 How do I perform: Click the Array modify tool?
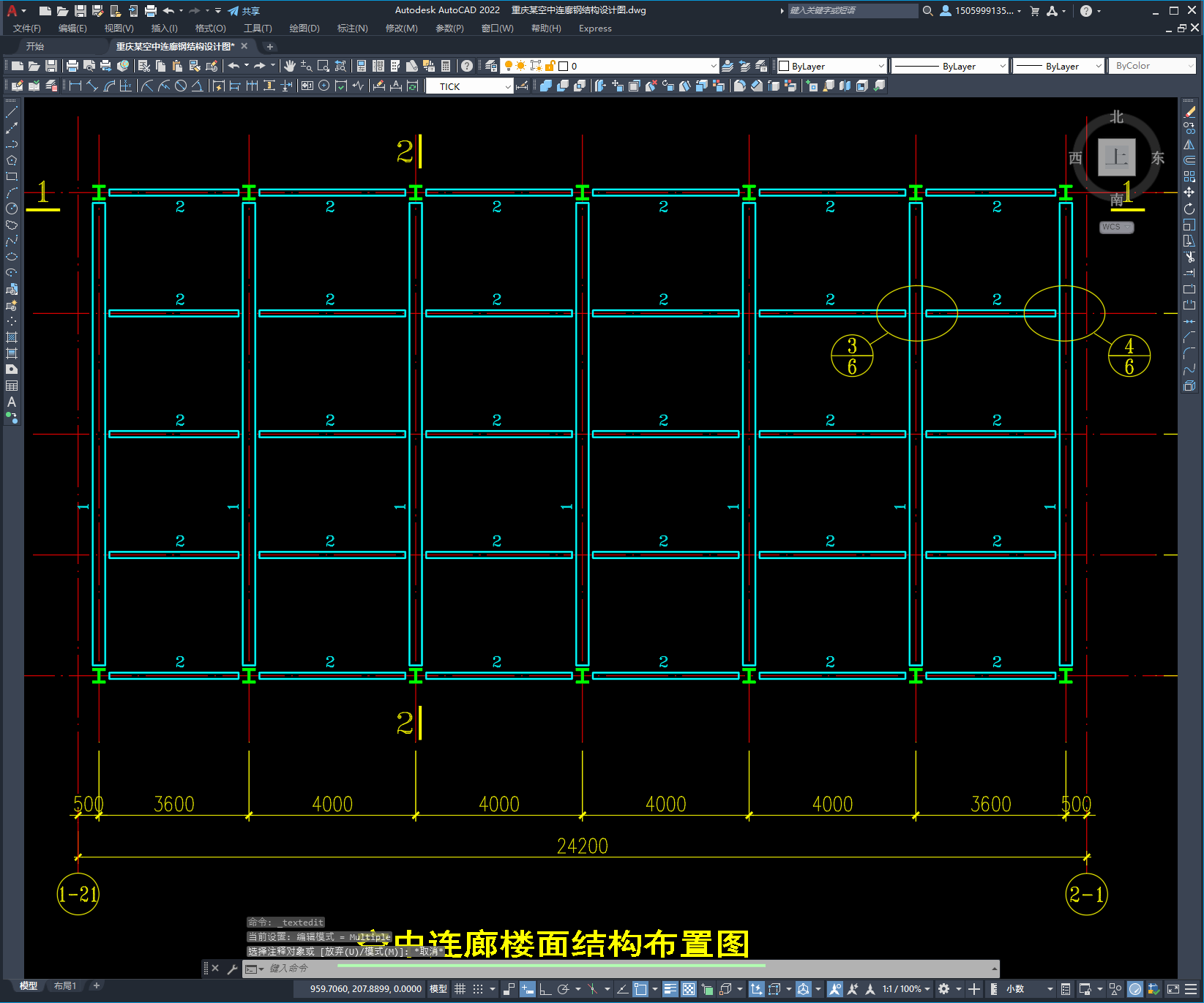(1189, 176)
